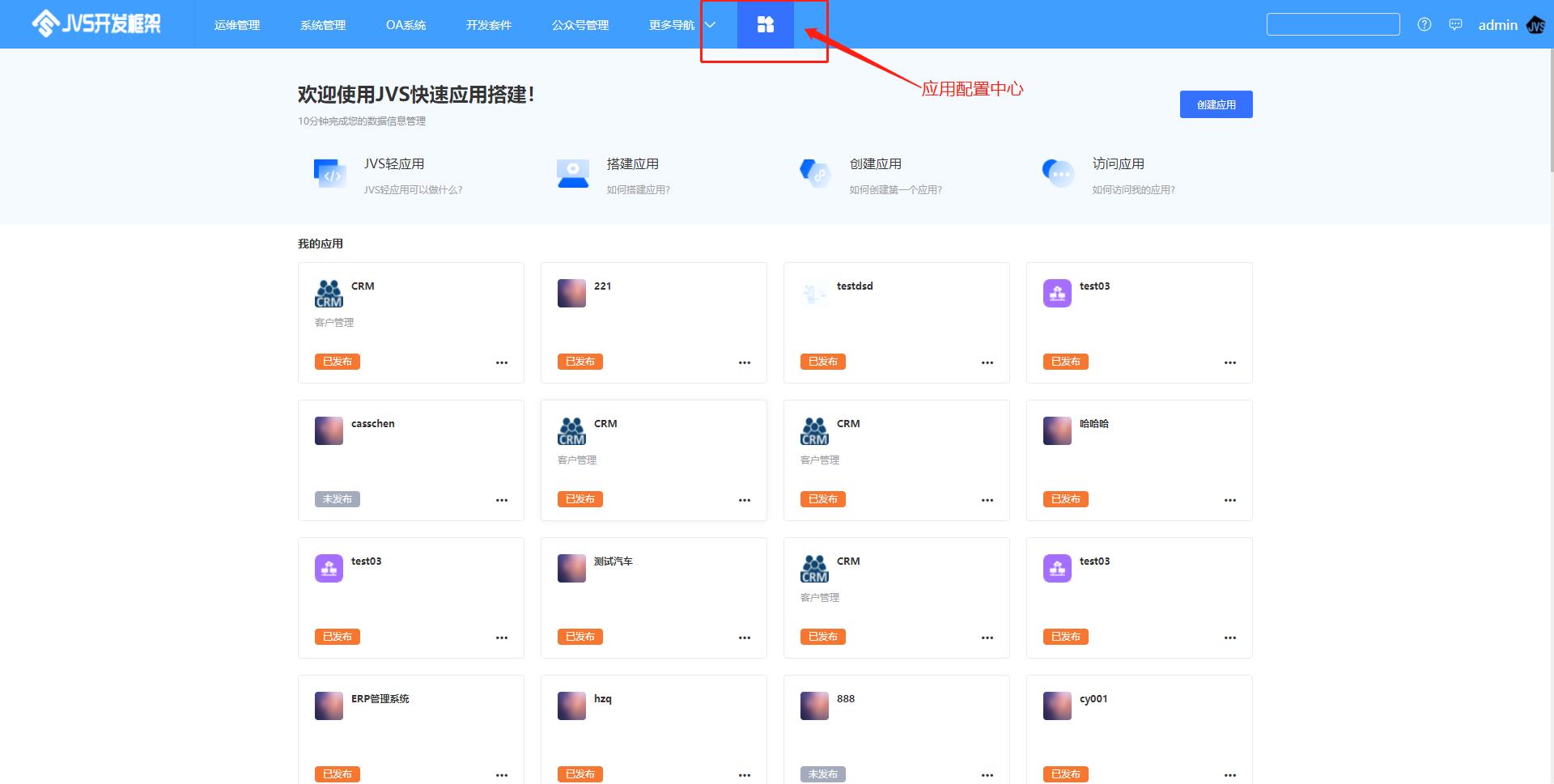This screenshot has height=784, width=1554.
Task: Click the 搭建应用 laptop icon
Action: point(573,172)
